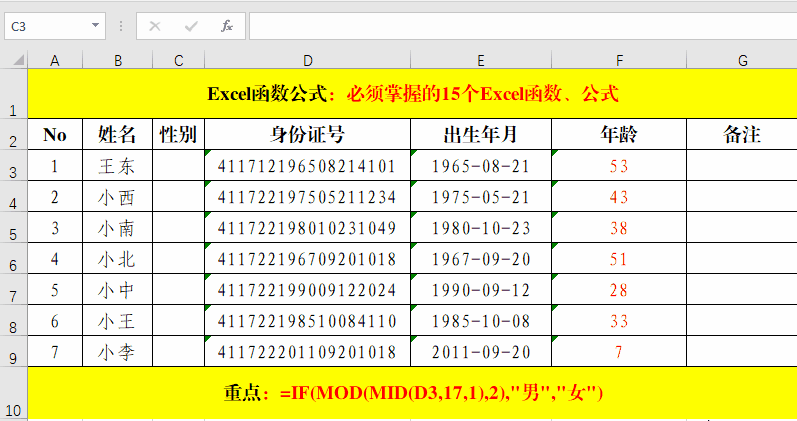
Task: Click the title cell about 15个Excel函数
Action: pos(412,94)
